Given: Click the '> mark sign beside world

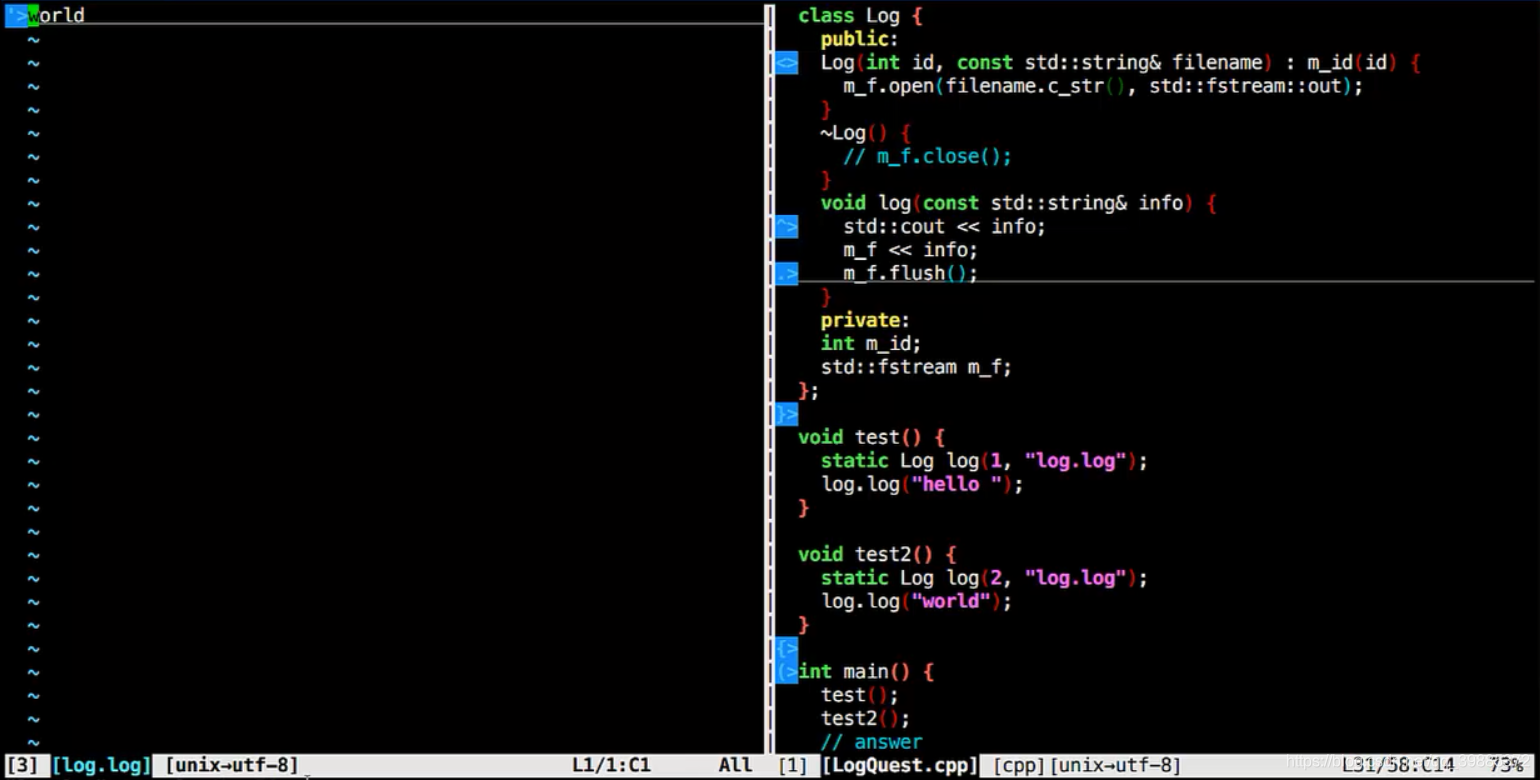Looking at the screenshot, I should [17, 15].
